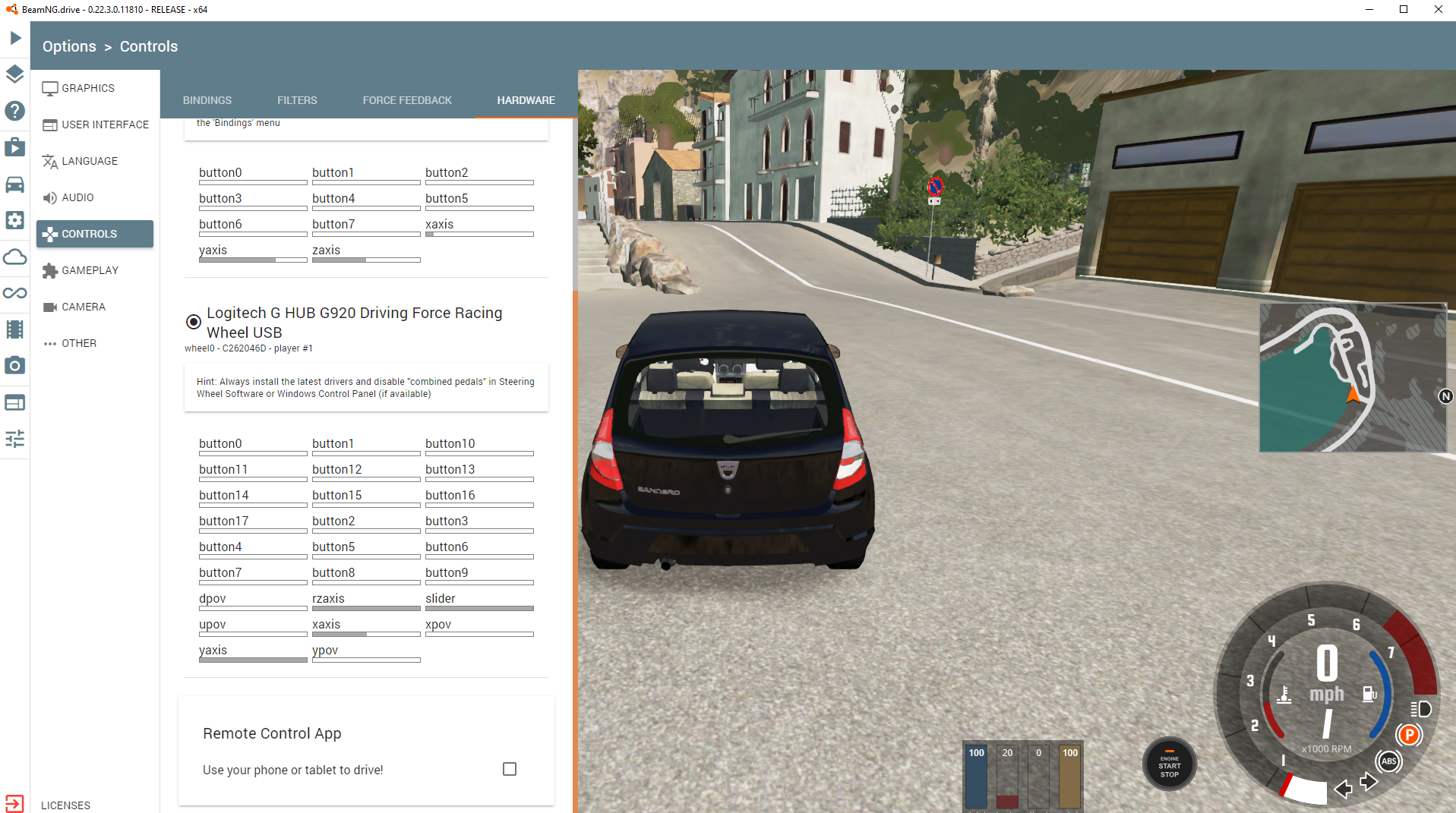Screen dimensions: 1456x813
Task: Click the headlight indicator icon
Action: pos(1421,709)
